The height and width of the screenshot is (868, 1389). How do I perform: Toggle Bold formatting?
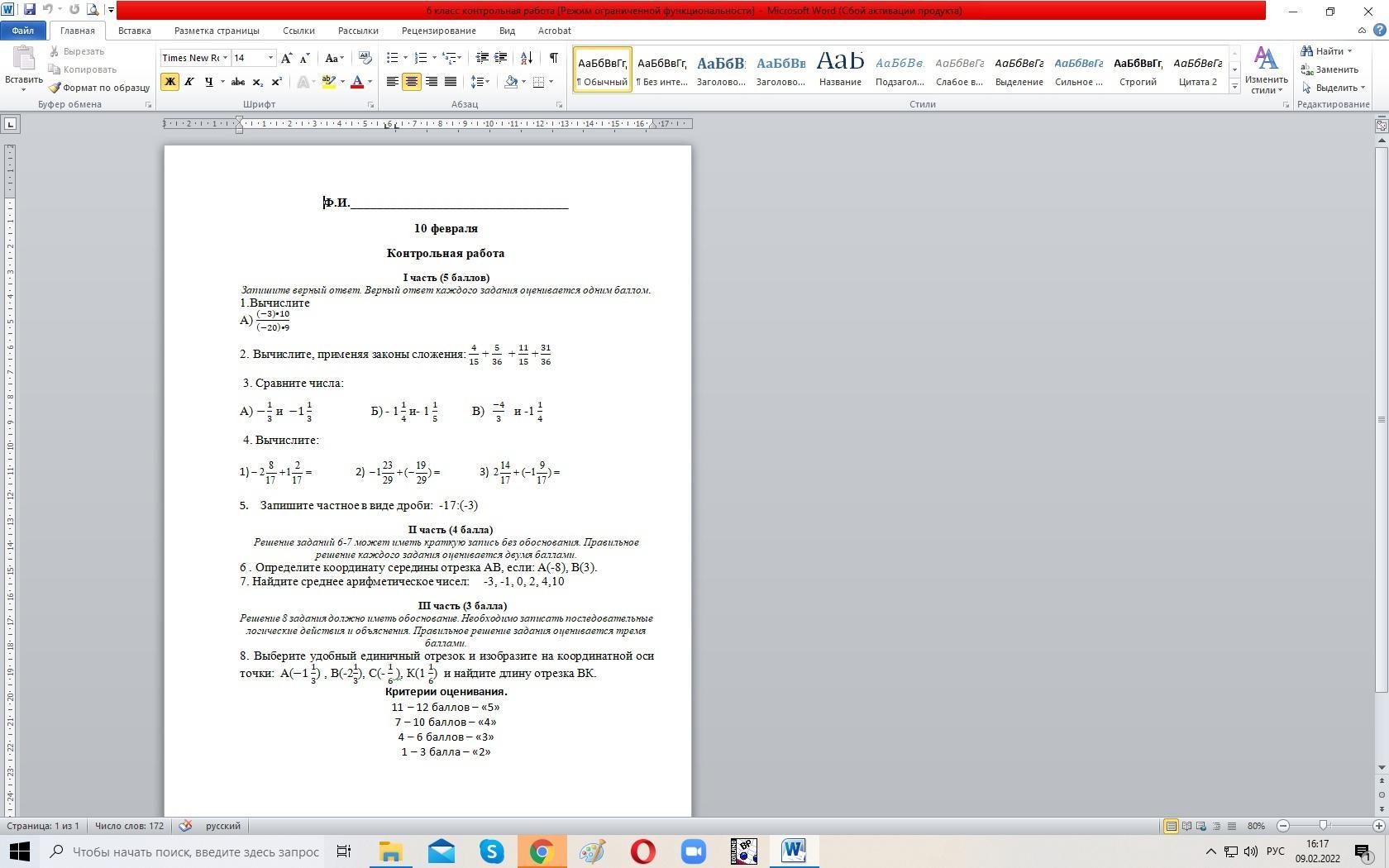[169, 82]
